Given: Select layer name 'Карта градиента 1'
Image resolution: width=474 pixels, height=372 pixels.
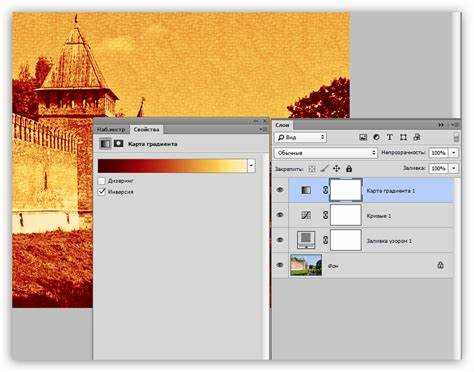Looking at the screenshot, I should (391, 191).
